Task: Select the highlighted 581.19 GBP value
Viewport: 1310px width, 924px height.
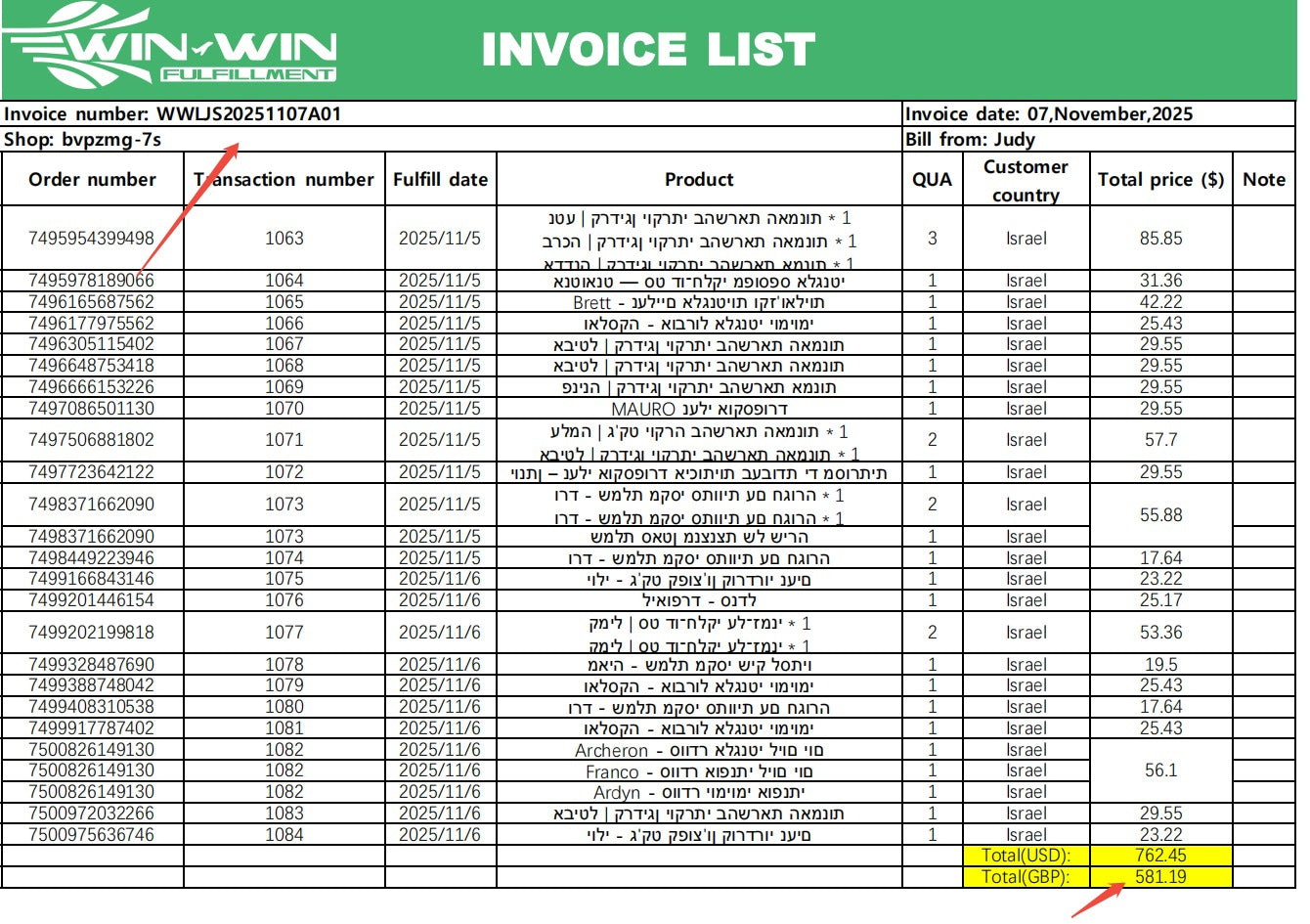Action: pos(1160,877)
